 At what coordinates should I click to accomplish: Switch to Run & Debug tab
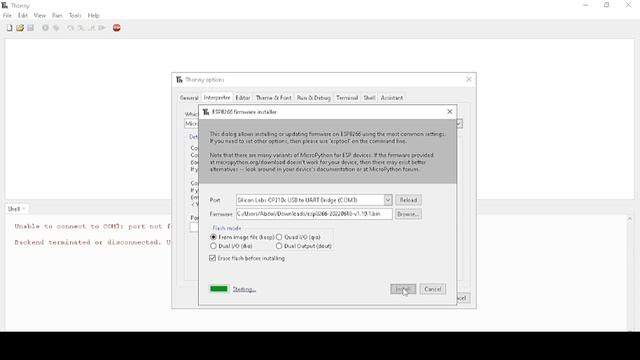click(313, 98)
